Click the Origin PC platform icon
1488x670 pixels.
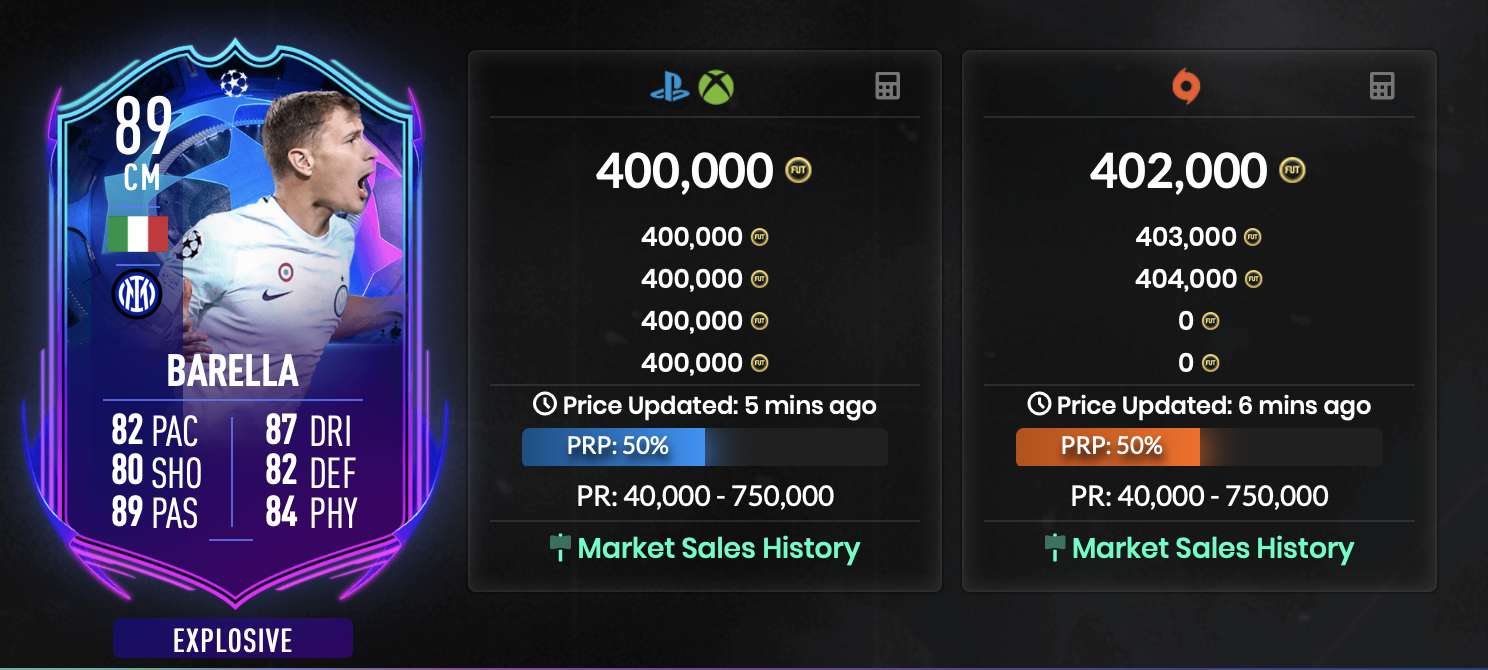1185,87
